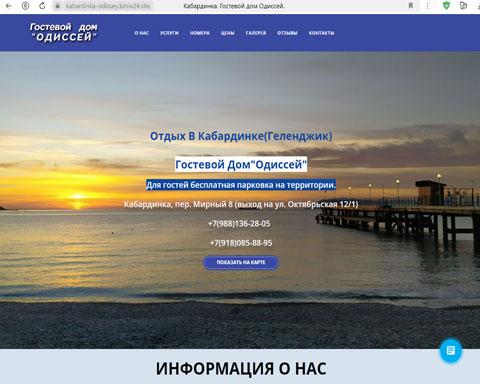Viewport: 480px width, 384px height.
Task: Open the green shield protection extension icon
Action: (x=446, y=5)
